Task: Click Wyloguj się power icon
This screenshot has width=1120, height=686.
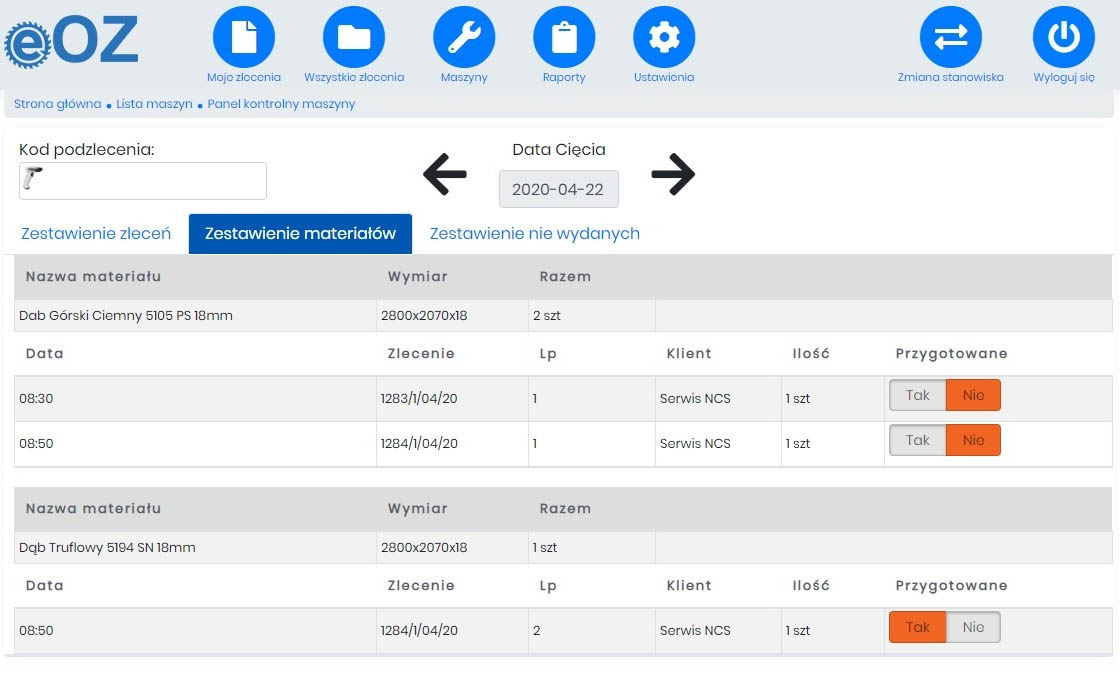Action: 1063,38
